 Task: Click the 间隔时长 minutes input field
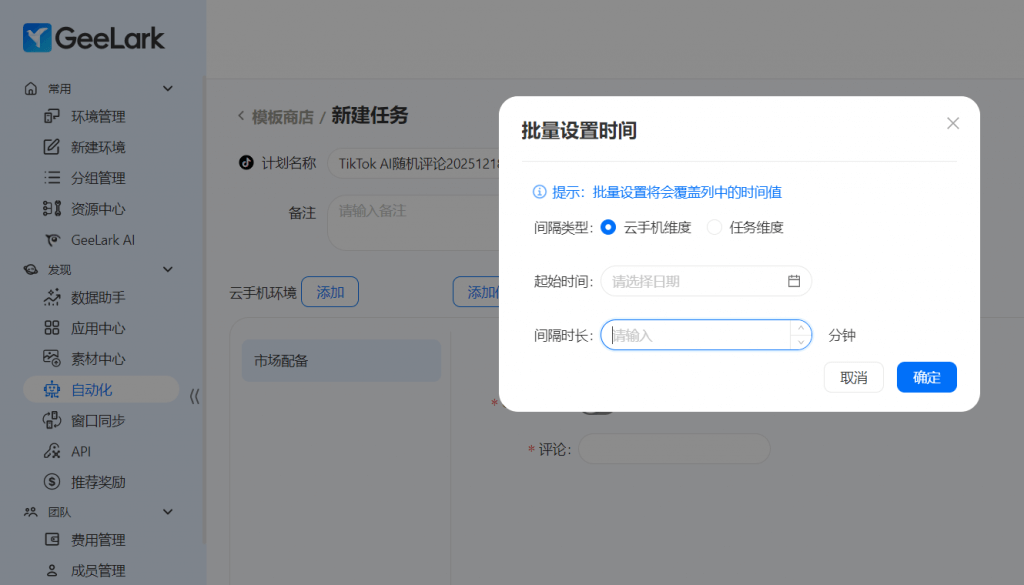(695, 335)
